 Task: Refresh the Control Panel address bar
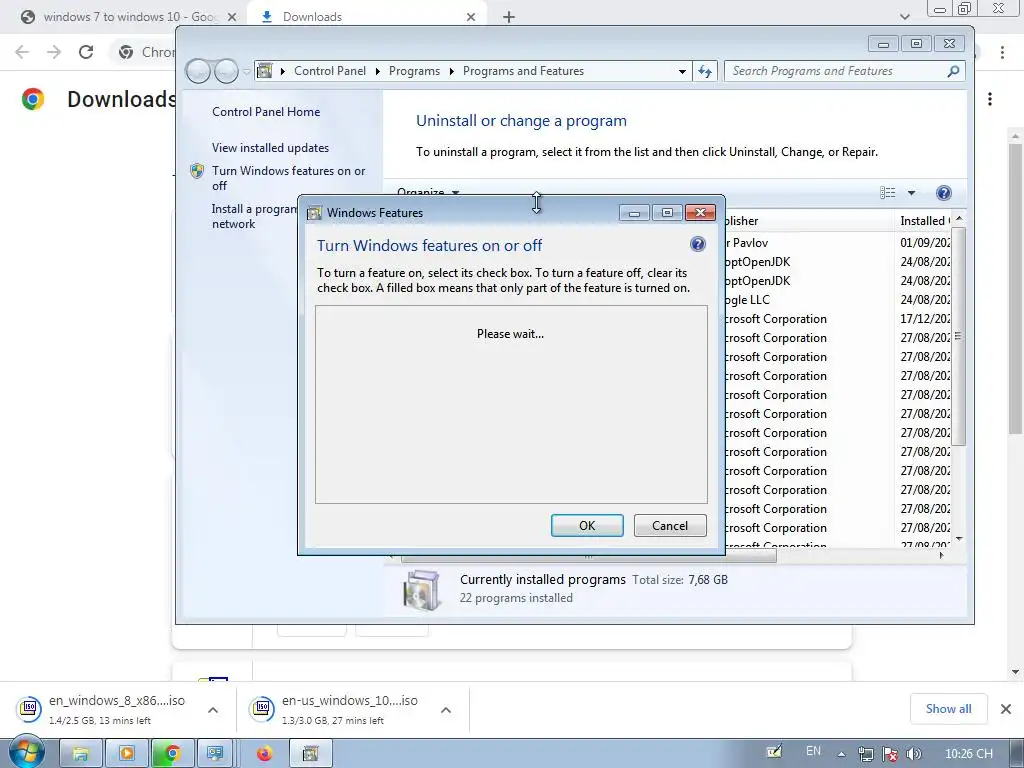pos(705,71)
